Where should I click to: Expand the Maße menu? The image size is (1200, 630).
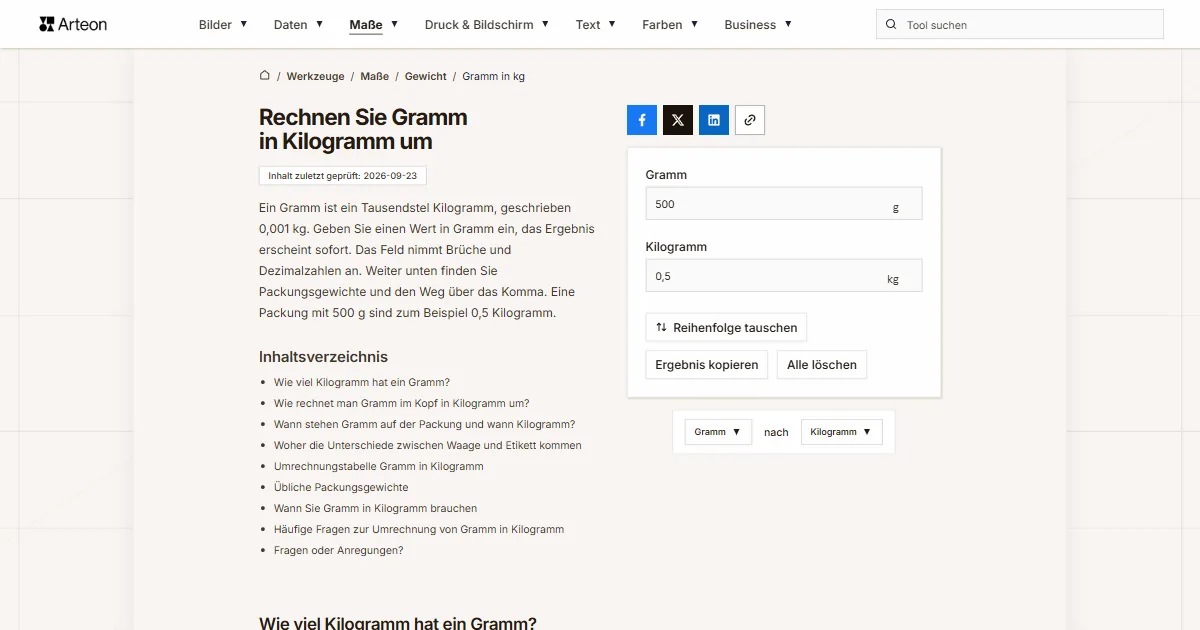[x=374, y=25]
